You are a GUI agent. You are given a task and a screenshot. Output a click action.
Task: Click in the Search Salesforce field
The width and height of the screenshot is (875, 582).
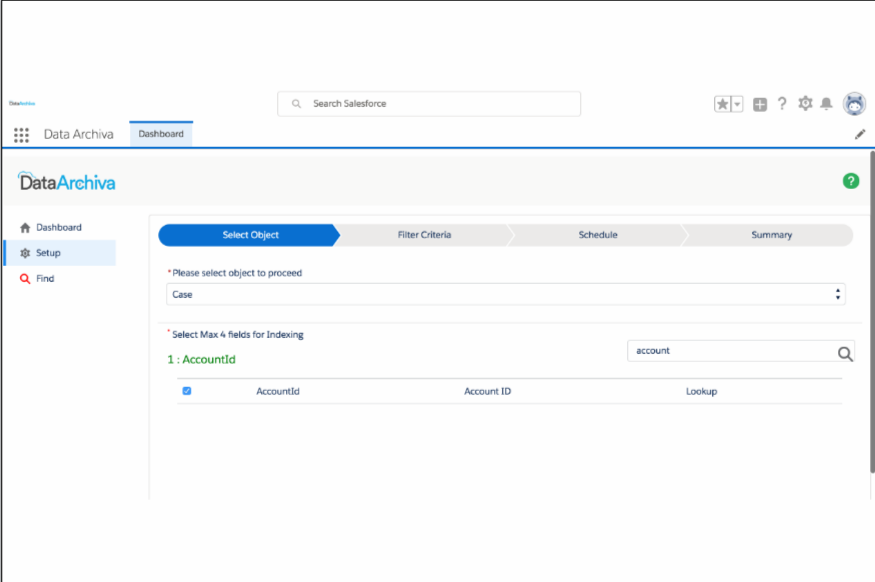429,104
